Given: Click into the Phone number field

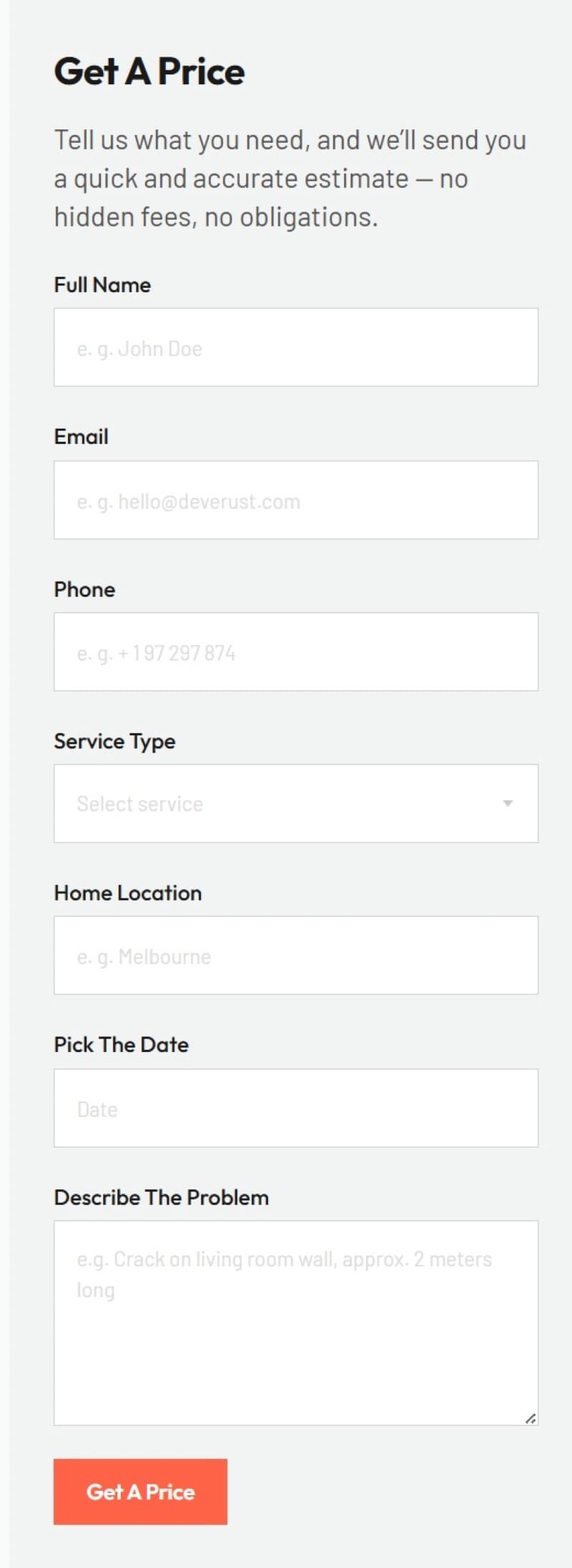Looking at the screenshot, I should 295,652.
